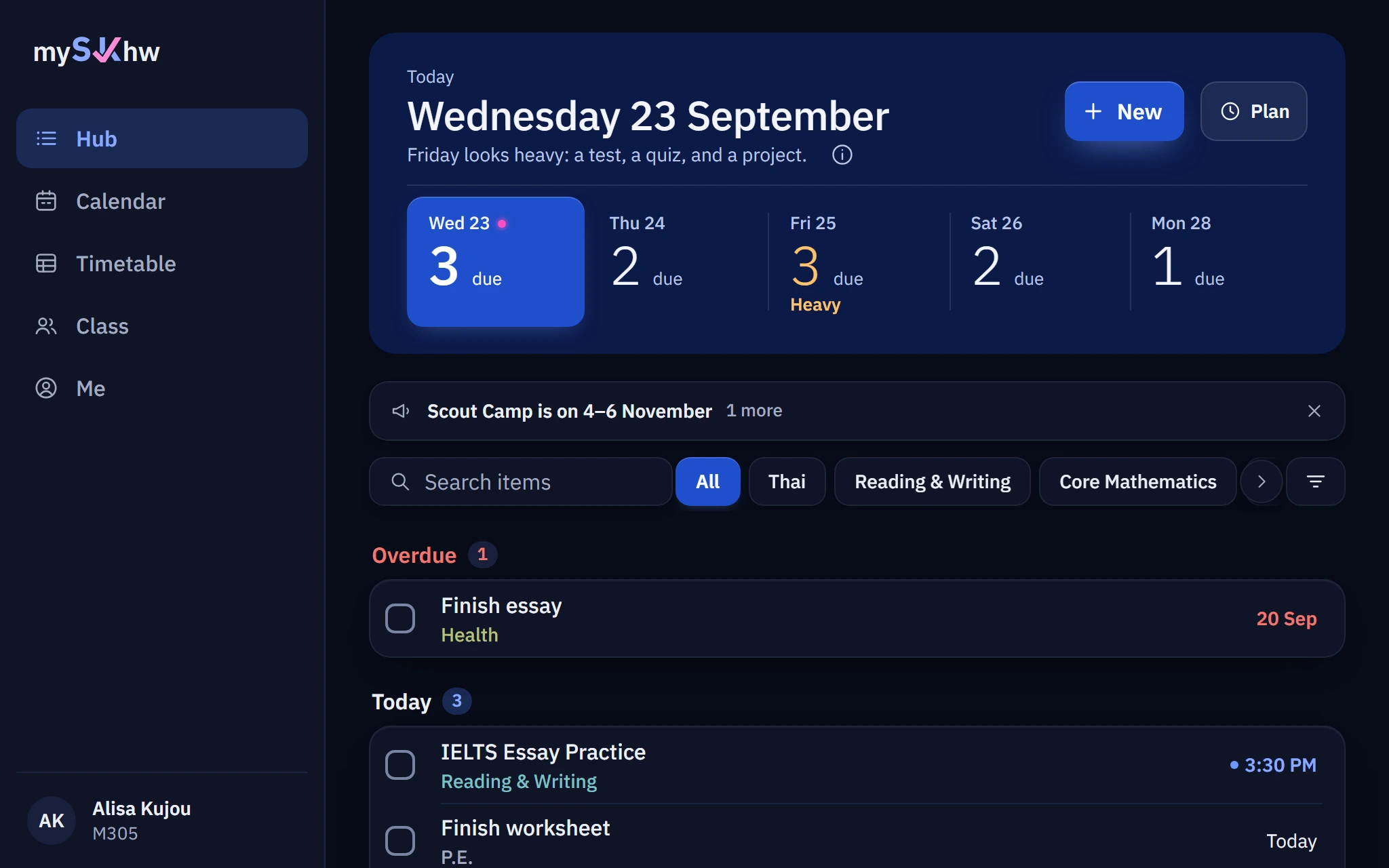Open the filter options icon
Viewport: 1389px width, 868px height.
coord(1315,481)
